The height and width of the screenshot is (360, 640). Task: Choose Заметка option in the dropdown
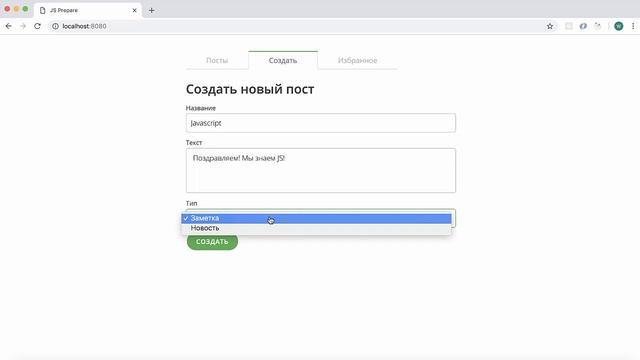tap(316, 218)
